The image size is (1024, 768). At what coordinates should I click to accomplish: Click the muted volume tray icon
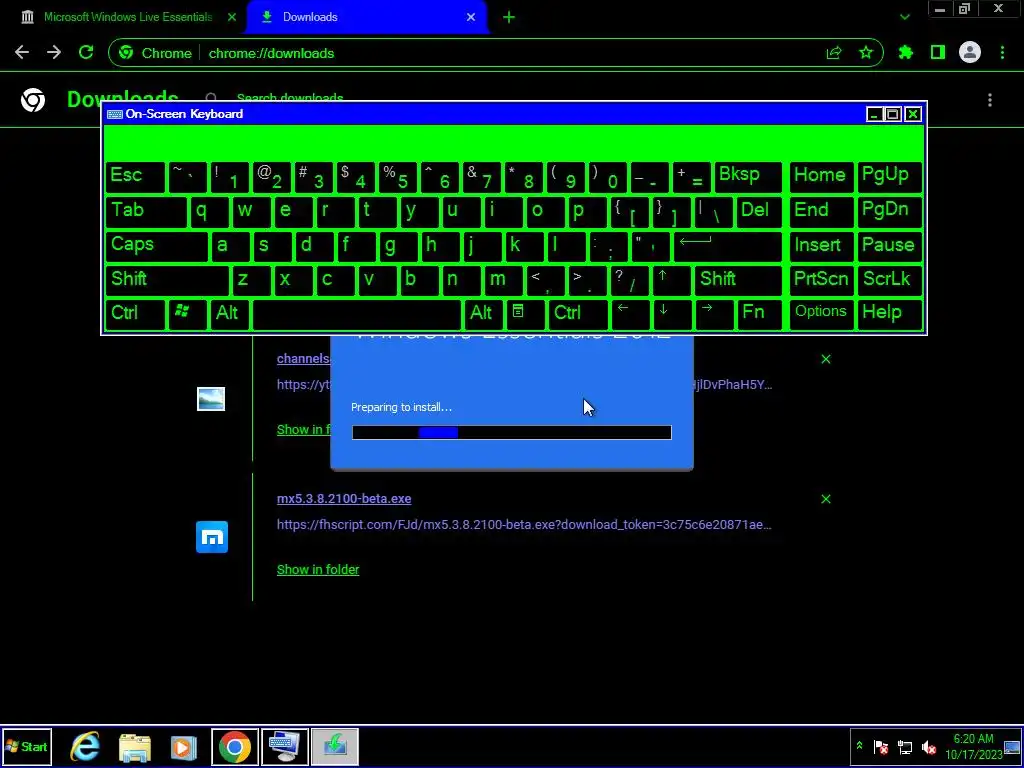929,747
